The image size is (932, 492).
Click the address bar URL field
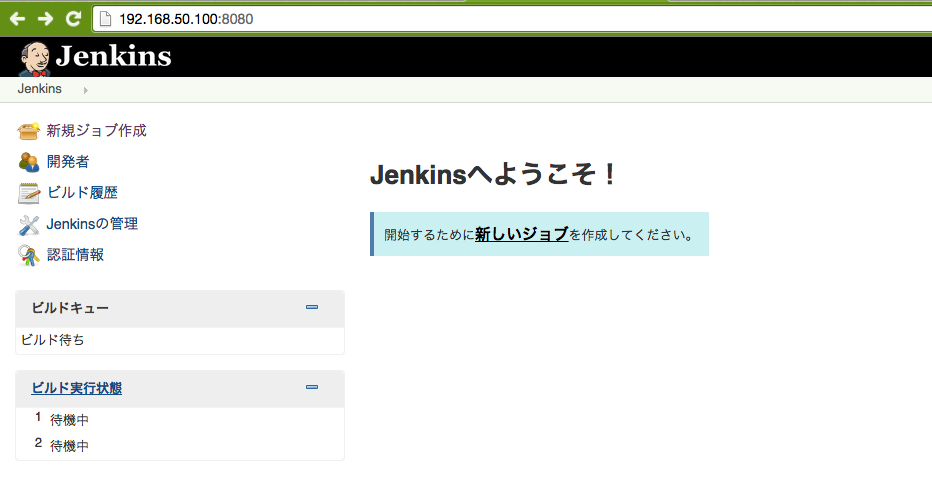point(512,19)
